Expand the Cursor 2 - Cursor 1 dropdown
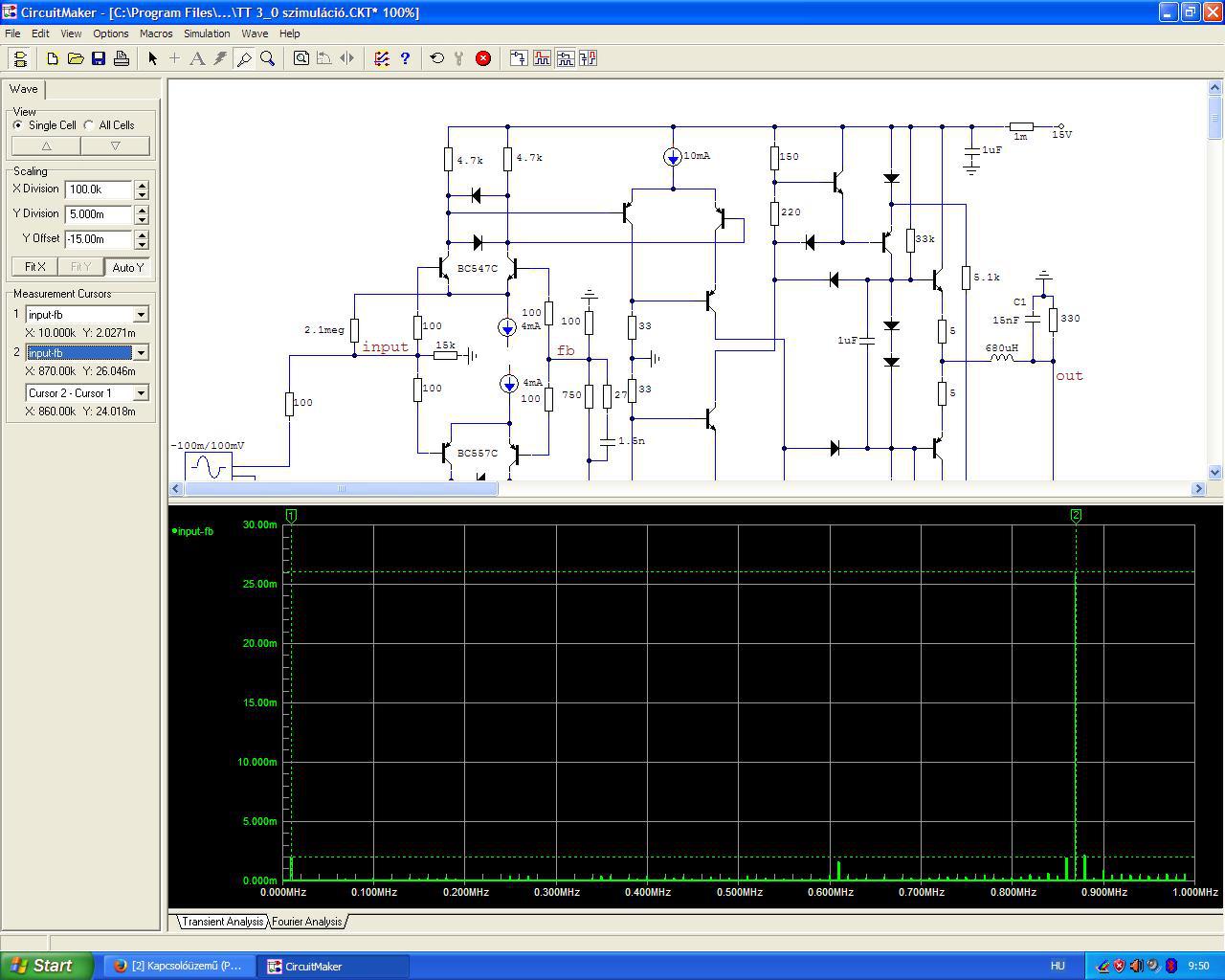 tap(141, 393)
